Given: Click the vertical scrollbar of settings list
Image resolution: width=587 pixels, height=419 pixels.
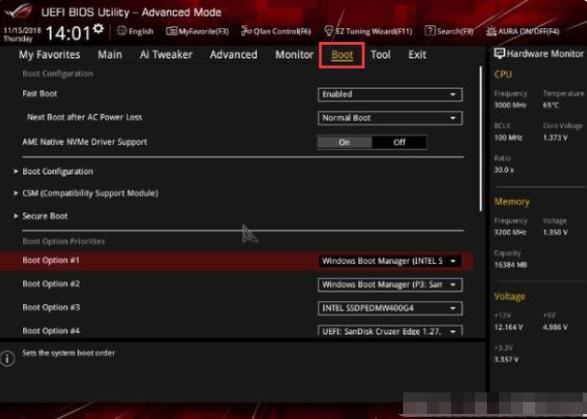Looking at the screenshot, I should 481,139.
